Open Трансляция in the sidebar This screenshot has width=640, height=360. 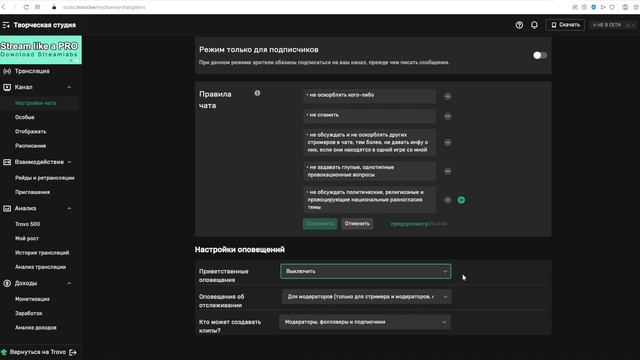(x=32, y=71)
